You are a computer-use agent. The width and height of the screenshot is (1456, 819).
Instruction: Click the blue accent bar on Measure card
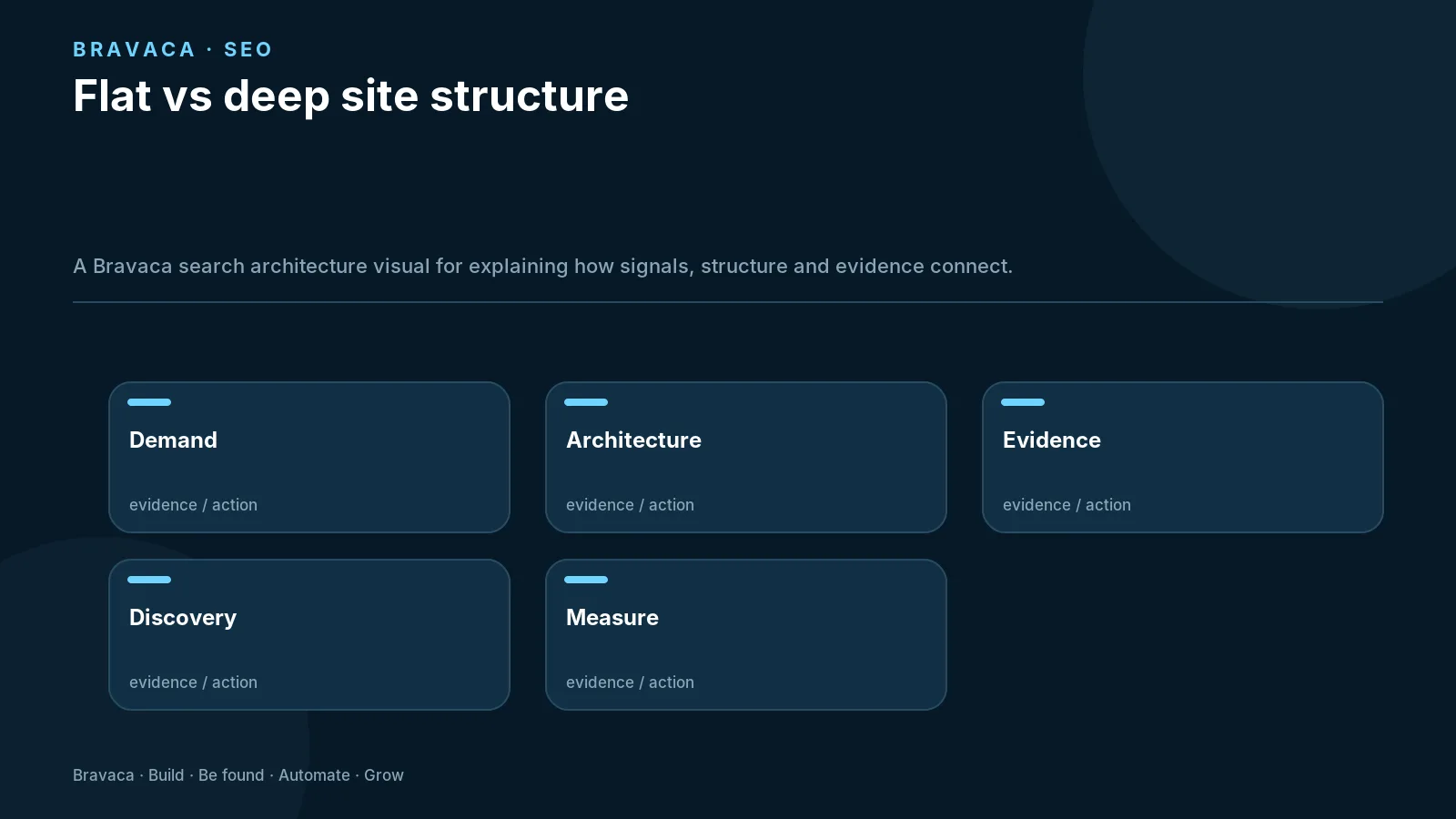[x=586, y=580]
